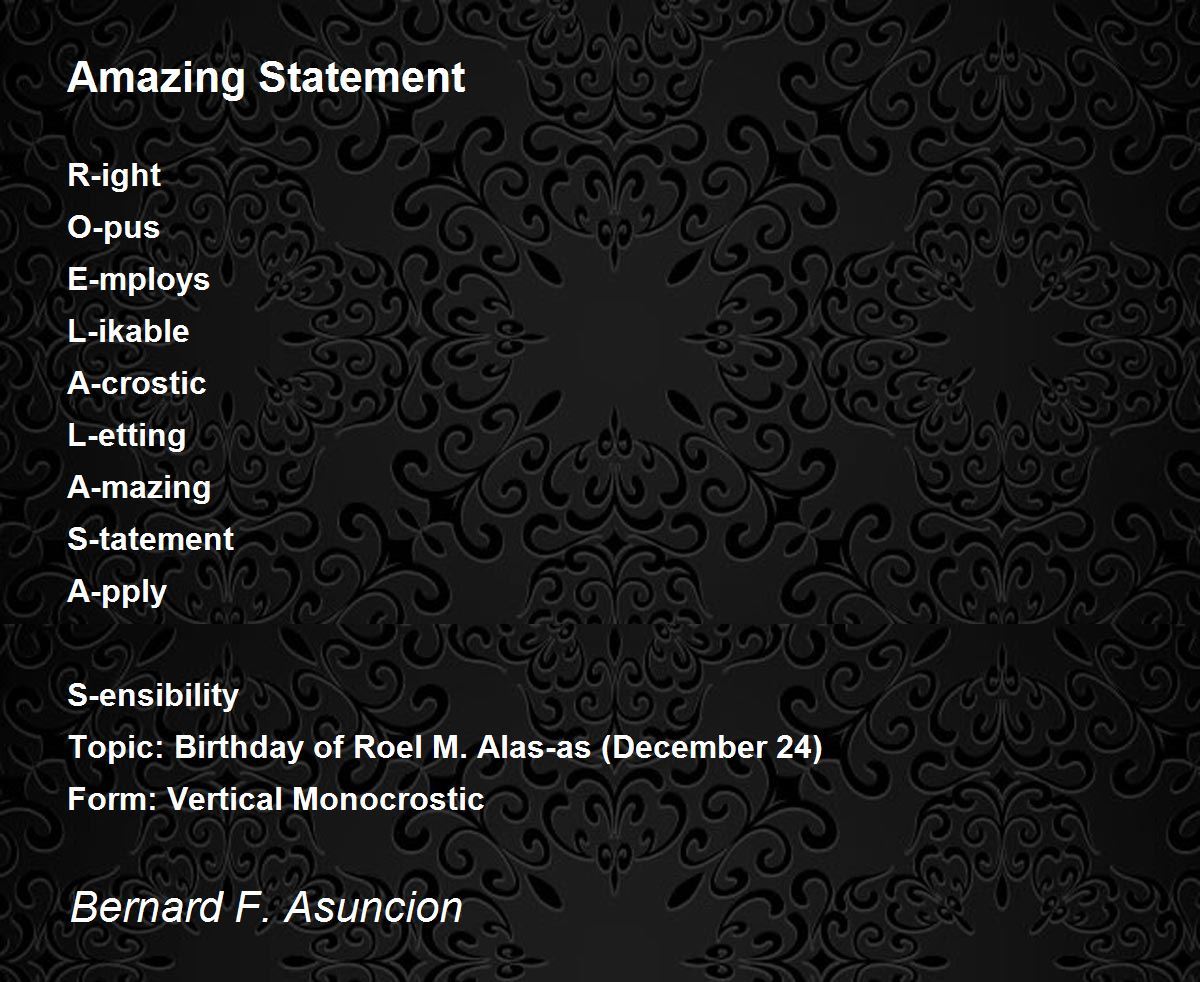Select the A-crostic line
This screenshot has width=1200, height=982.
[137, 383]
